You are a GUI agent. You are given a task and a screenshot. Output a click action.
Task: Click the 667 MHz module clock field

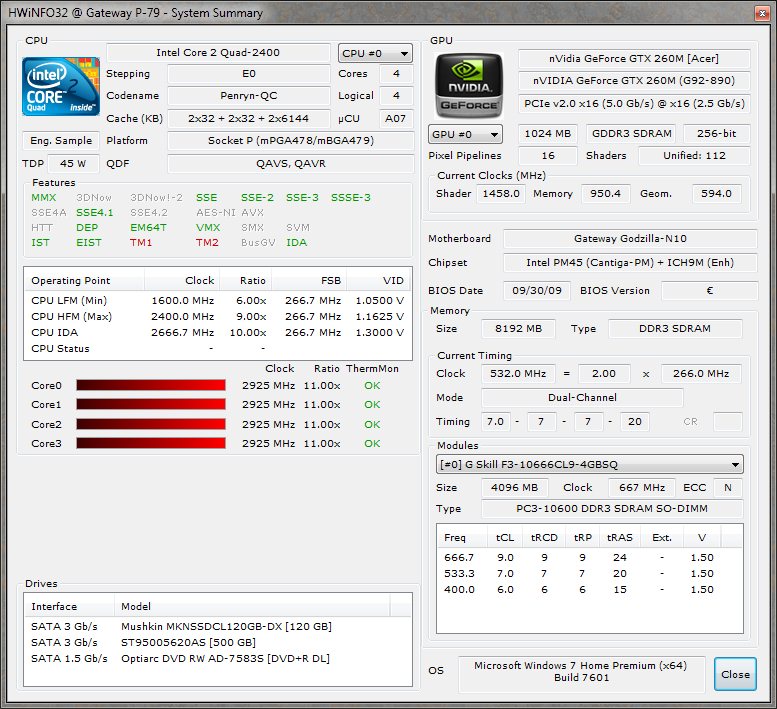[x=642, y=488]
